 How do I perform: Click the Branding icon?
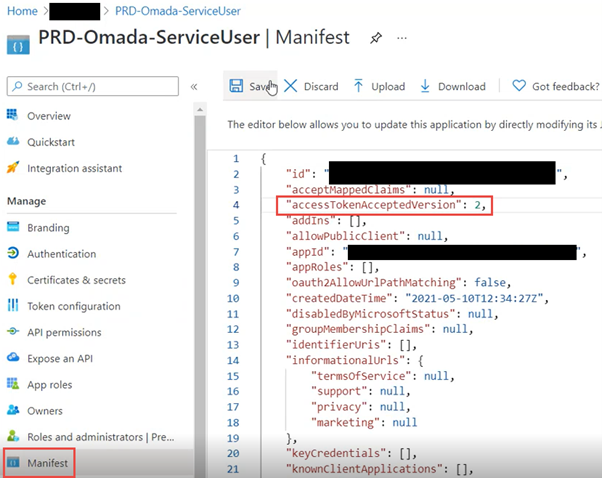pyautogui.click(x=13, y=227)
